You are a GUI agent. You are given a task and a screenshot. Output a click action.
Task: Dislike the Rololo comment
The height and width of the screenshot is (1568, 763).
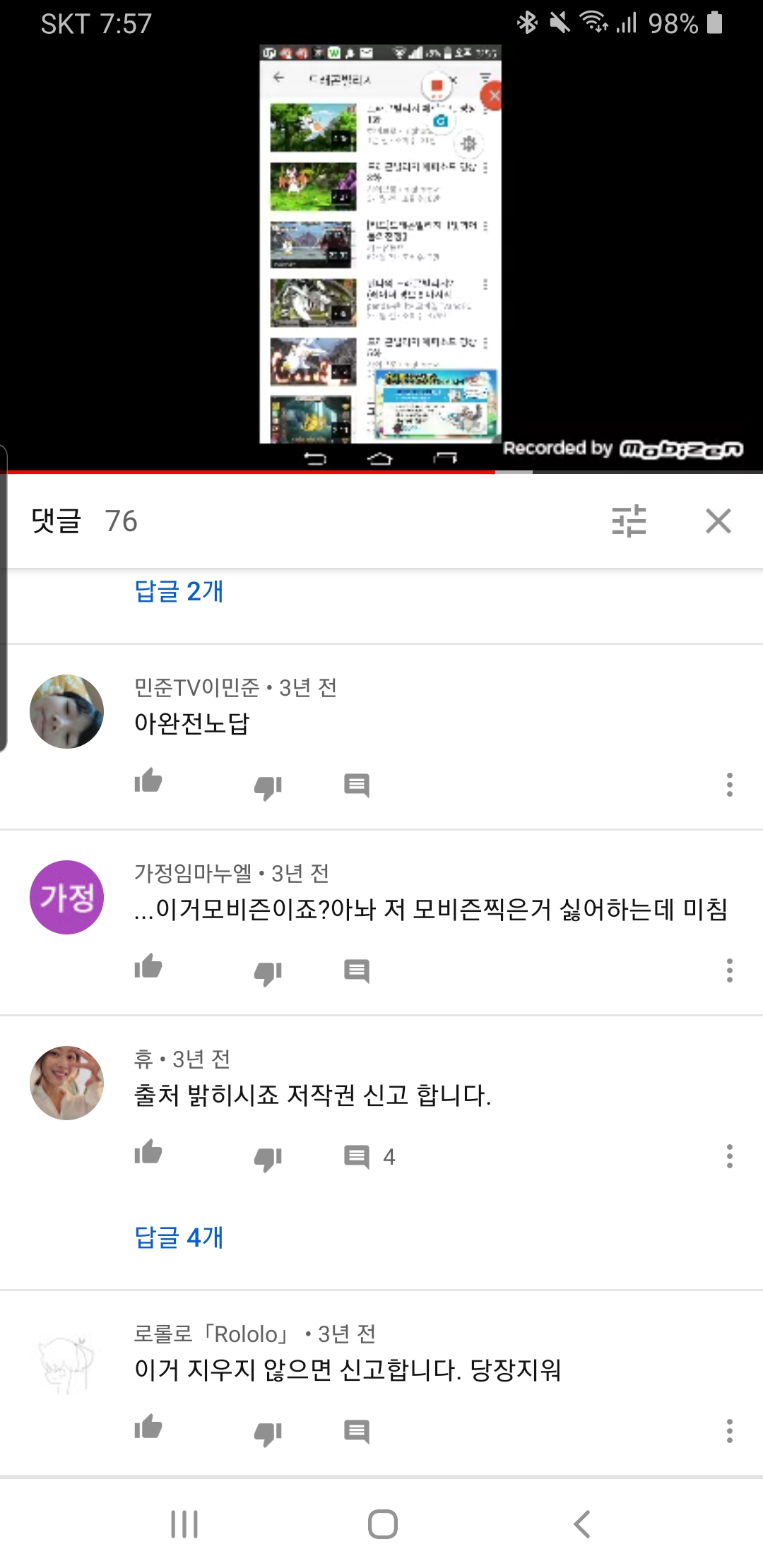[x=268, y=1432]
